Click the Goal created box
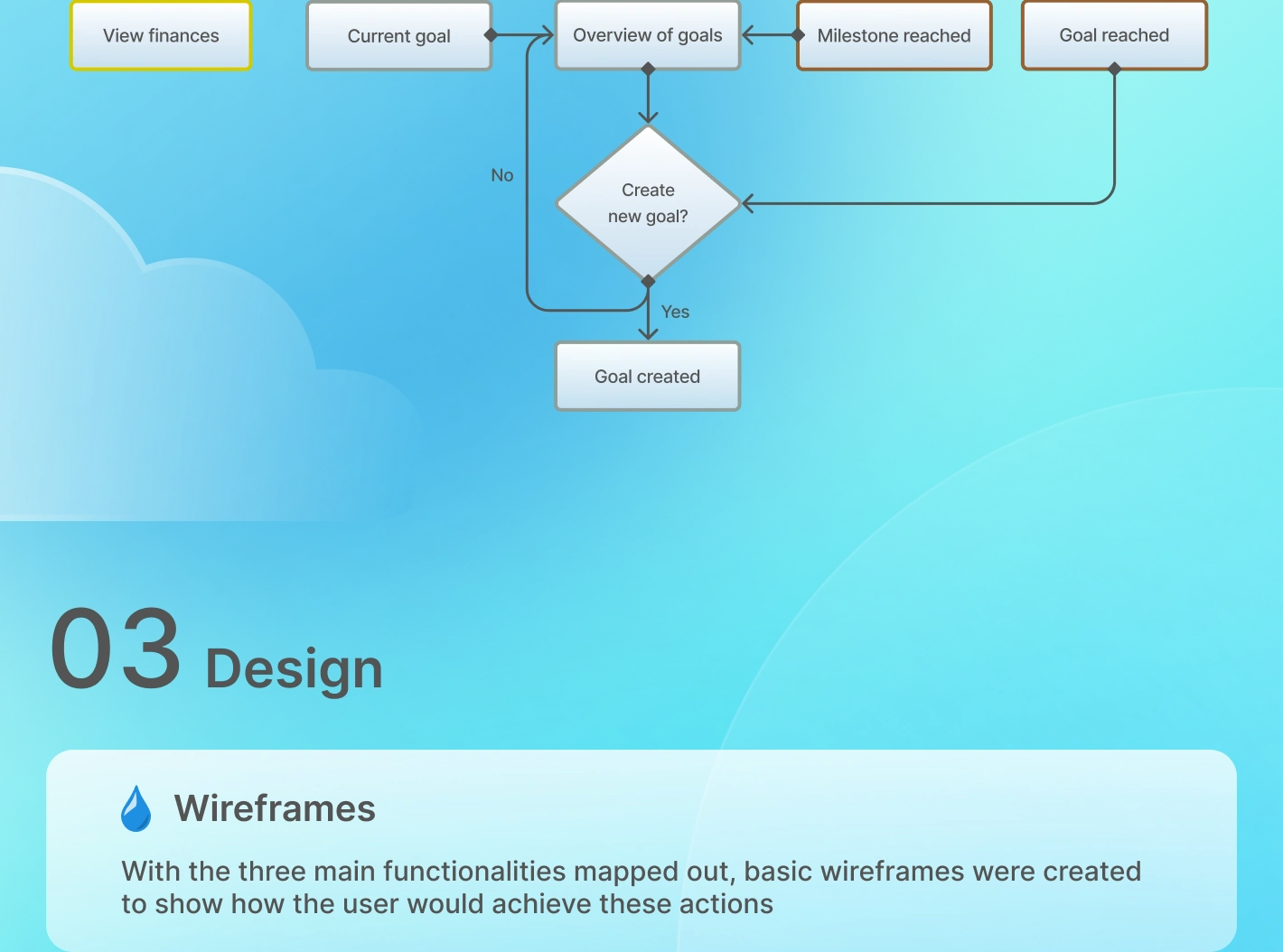Viewport: 1283px width, 952px height. [648, 377]
